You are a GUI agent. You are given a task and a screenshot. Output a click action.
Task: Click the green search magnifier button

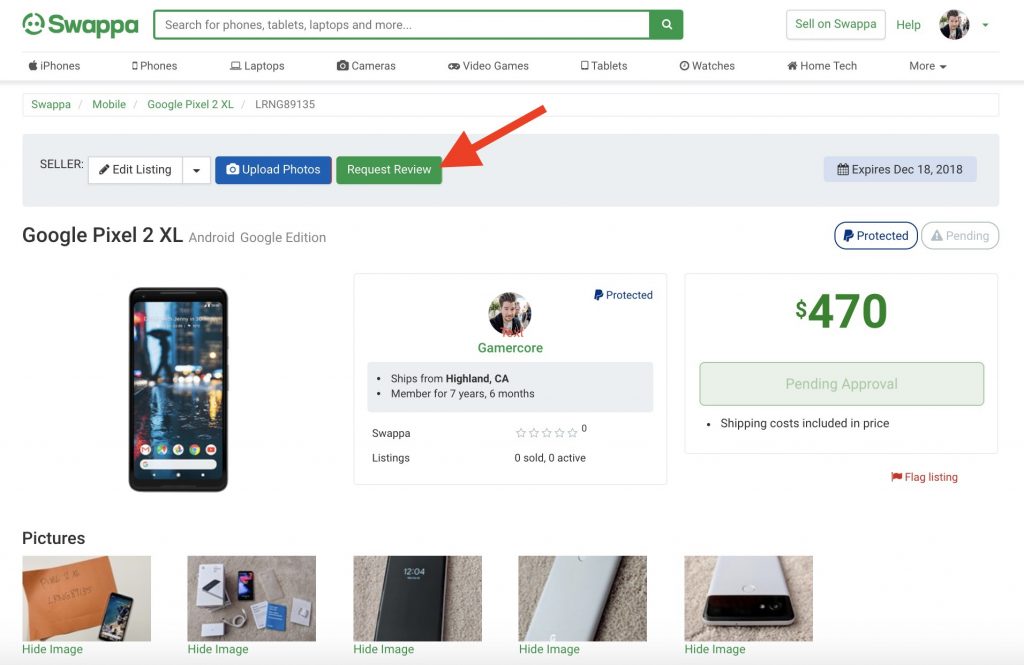click(666, 24)
